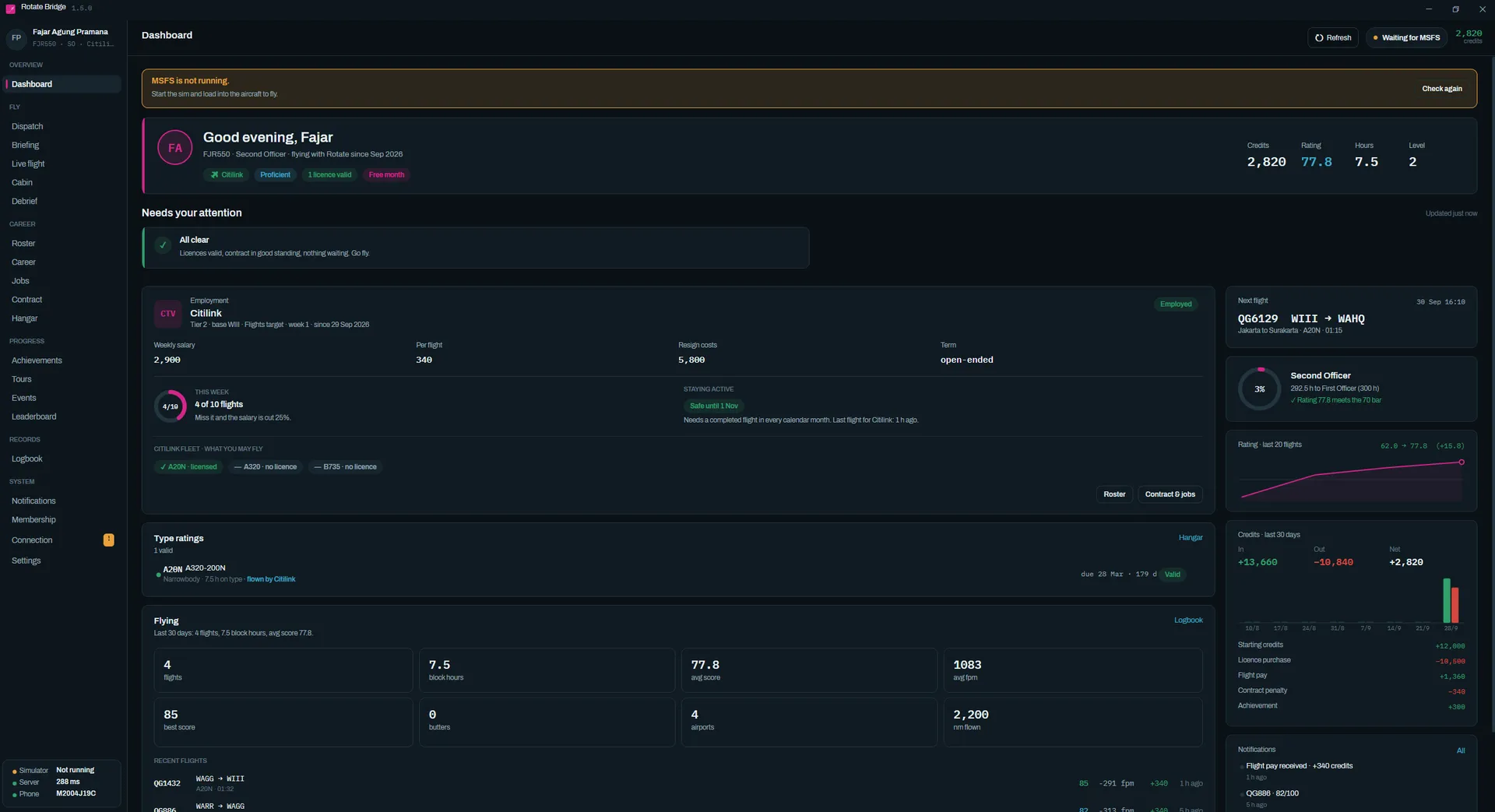Click the Waiting for MSFS status button
The image size is (1495, 812).
click(x=1406, y=37)
